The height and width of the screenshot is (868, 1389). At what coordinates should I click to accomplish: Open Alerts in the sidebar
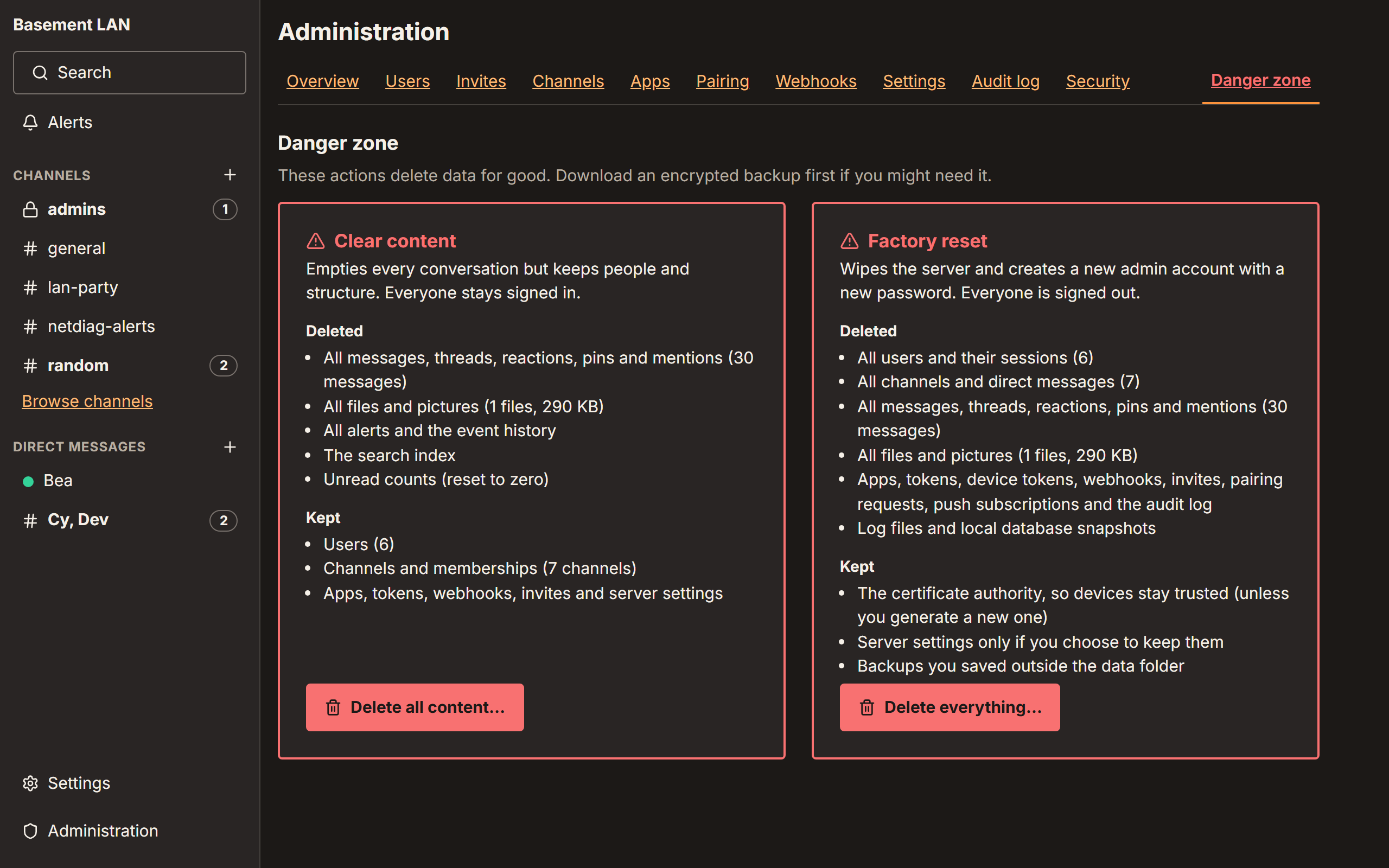pyautogui.click(x=130, y=122)
